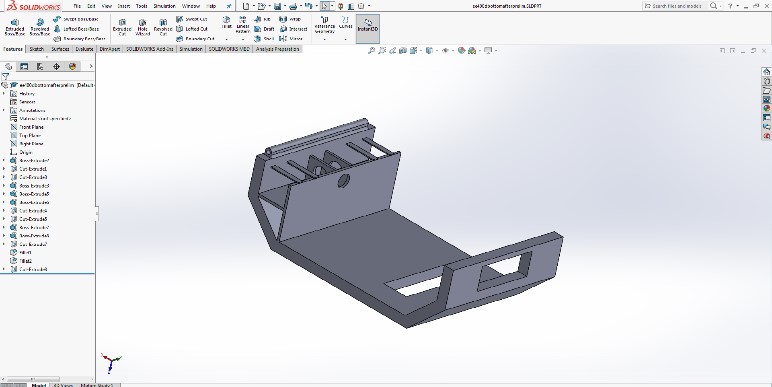The width and height of the screenshot is (772, 387).
Task: Open the Tools menu
Action: click(x=141, y=6)
